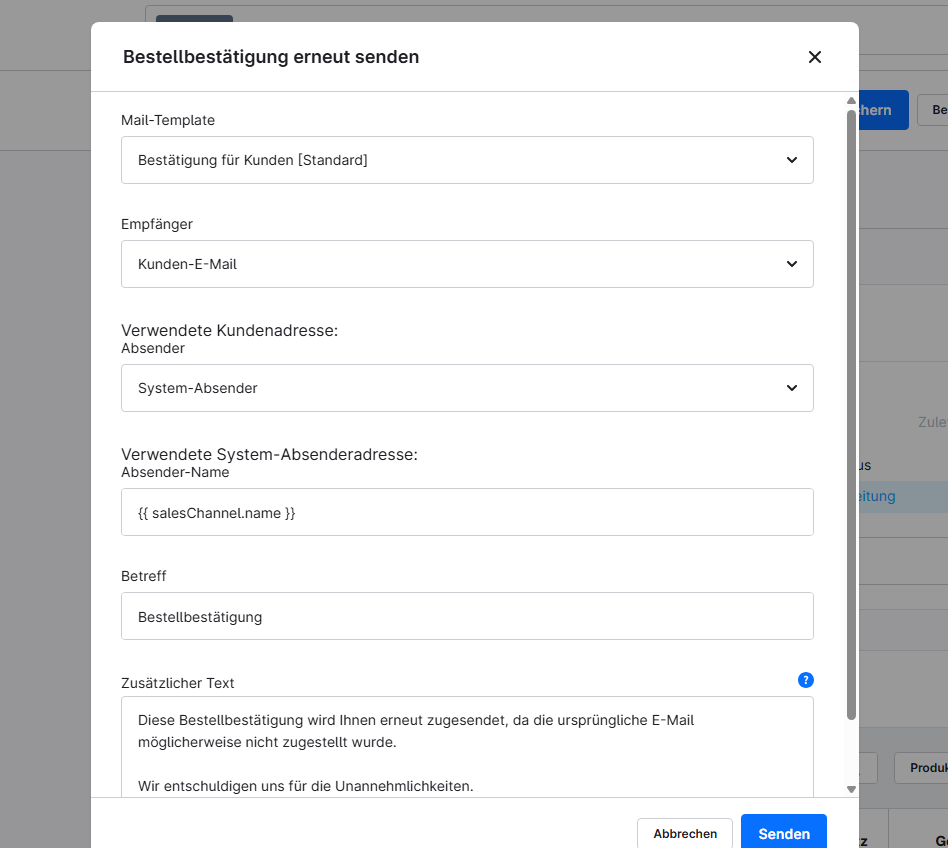
Task: Click into the Betreff input field
Action: [467, 616]
